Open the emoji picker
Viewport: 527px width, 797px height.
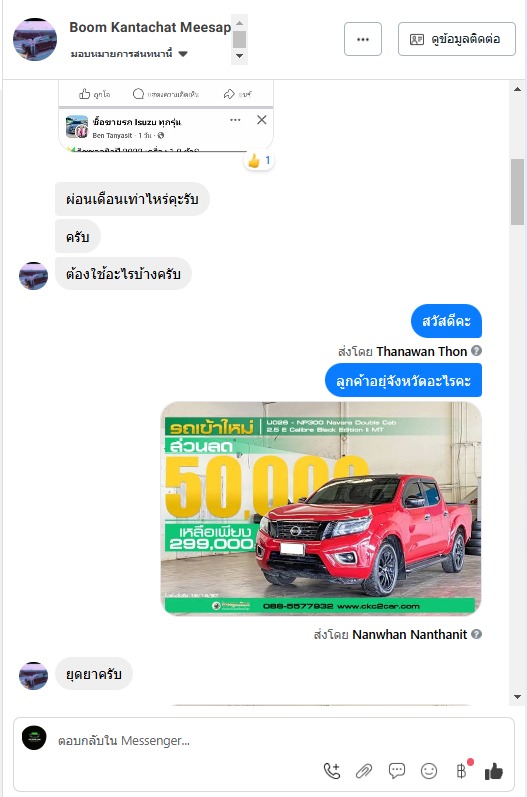pyautogui.click(x=429, y=771)
